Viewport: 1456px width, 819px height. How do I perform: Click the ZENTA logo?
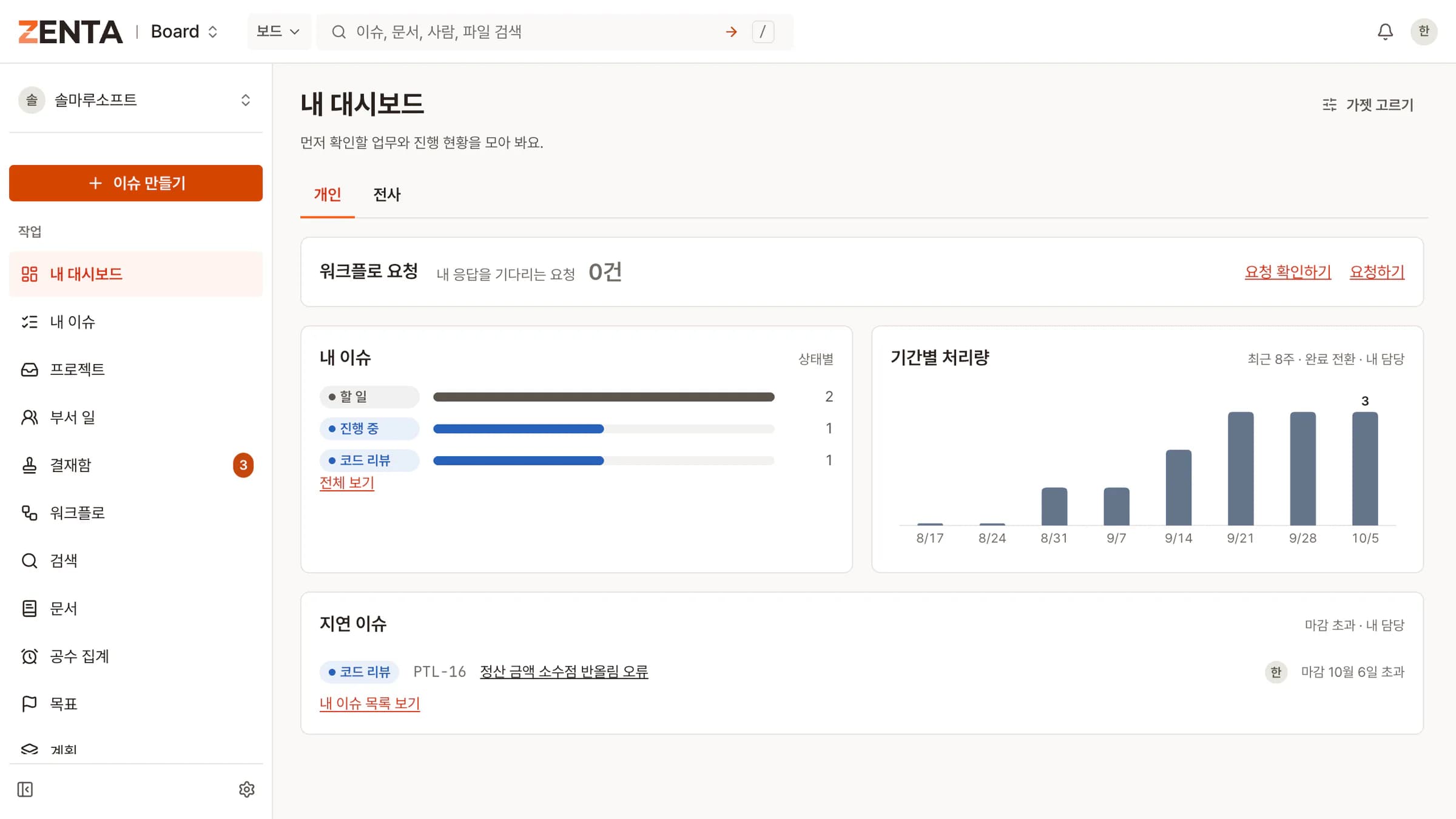pyautogui.click(x=70, y=32)
